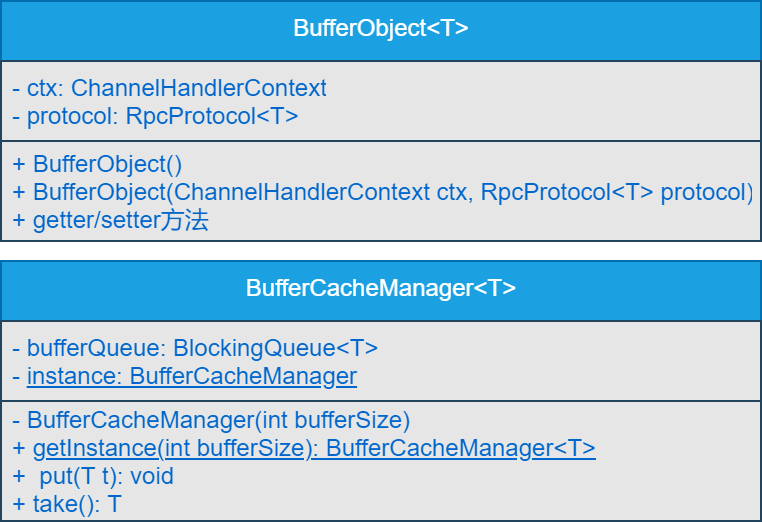Select the BufferObject<T> class title
Viewport: 762px width, 522px height.
click(x=381, y=28)
